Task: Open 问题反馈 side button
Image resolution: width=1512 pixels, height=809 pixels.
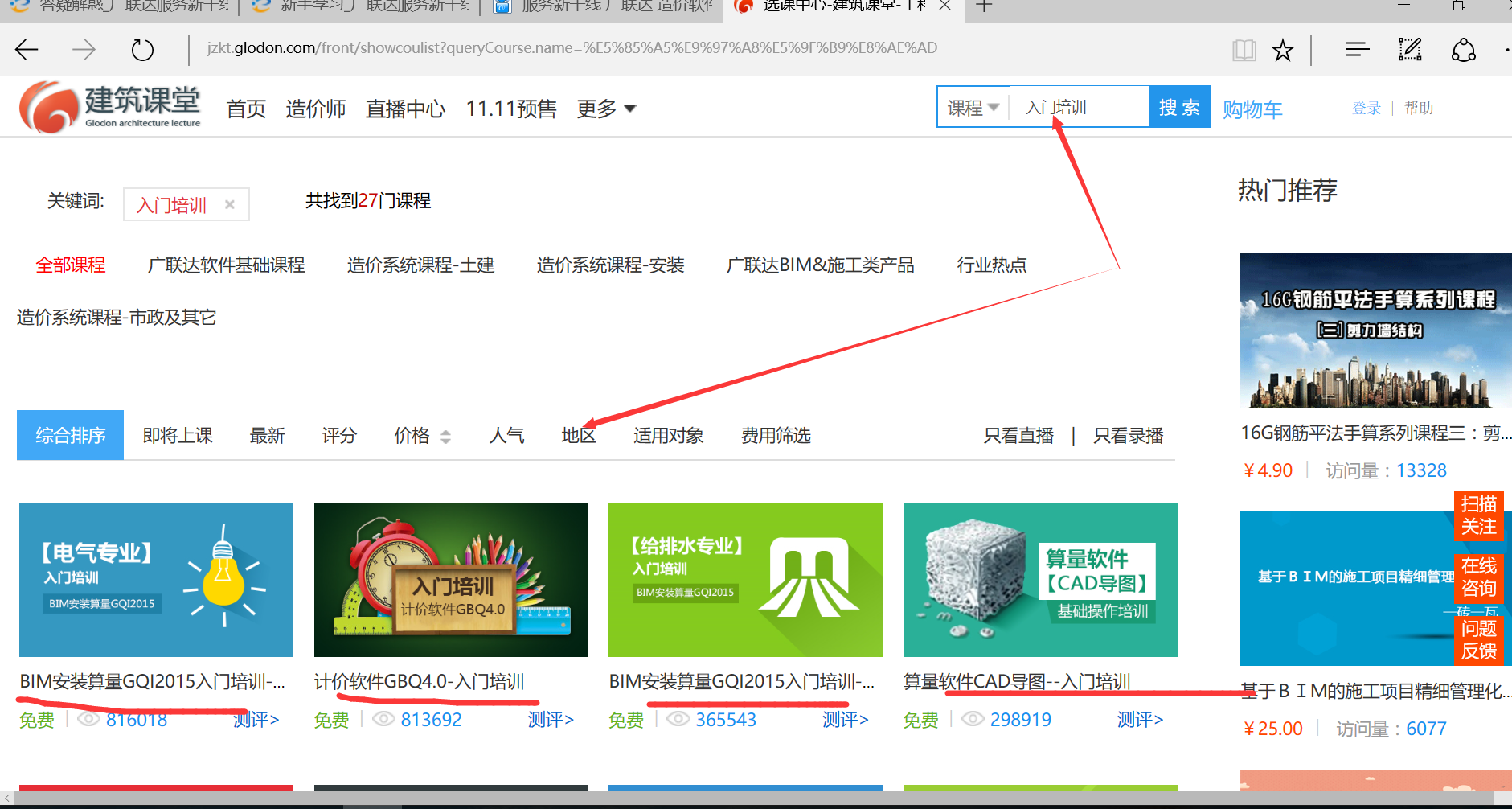Action: pos(1478,639)
